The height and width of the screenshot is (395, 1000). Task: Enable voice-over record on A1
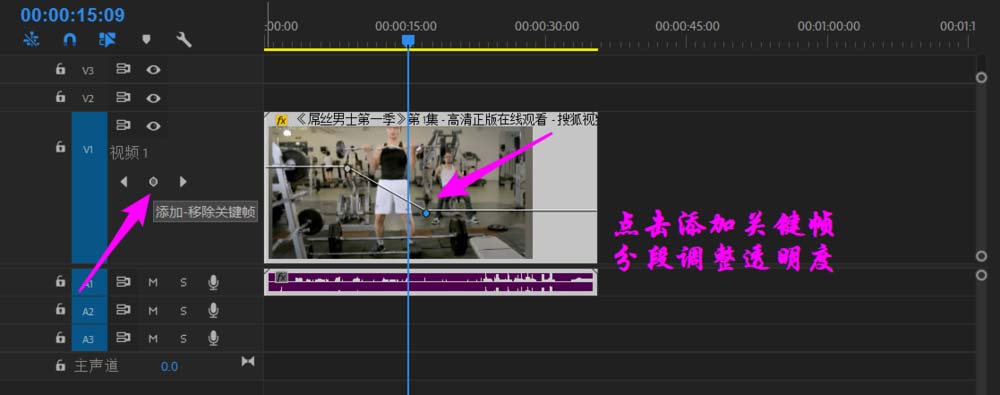point(214,282)
